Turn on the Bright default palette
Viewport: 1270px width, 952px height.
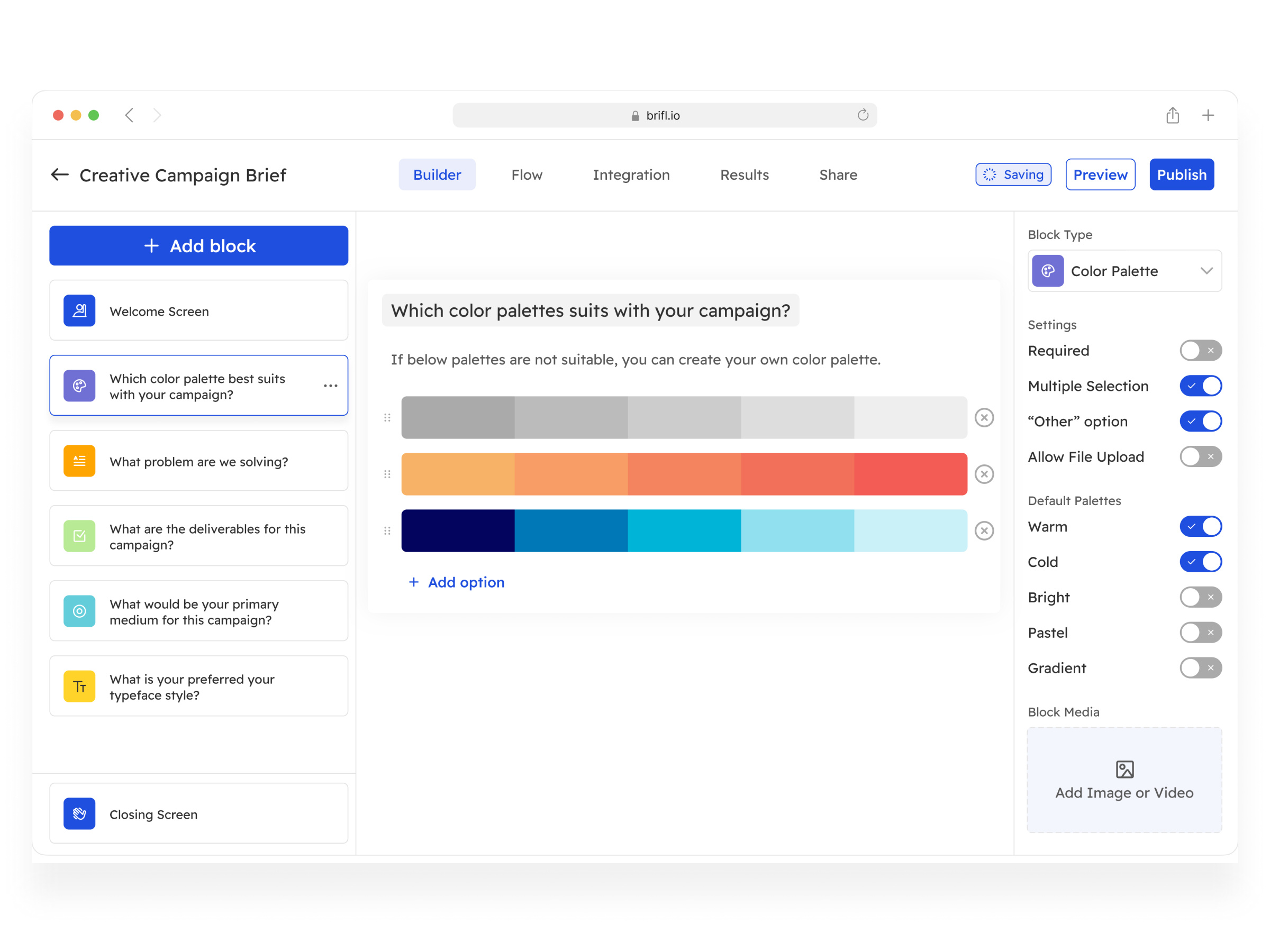pyautogui.click(x=1200, y=597)
